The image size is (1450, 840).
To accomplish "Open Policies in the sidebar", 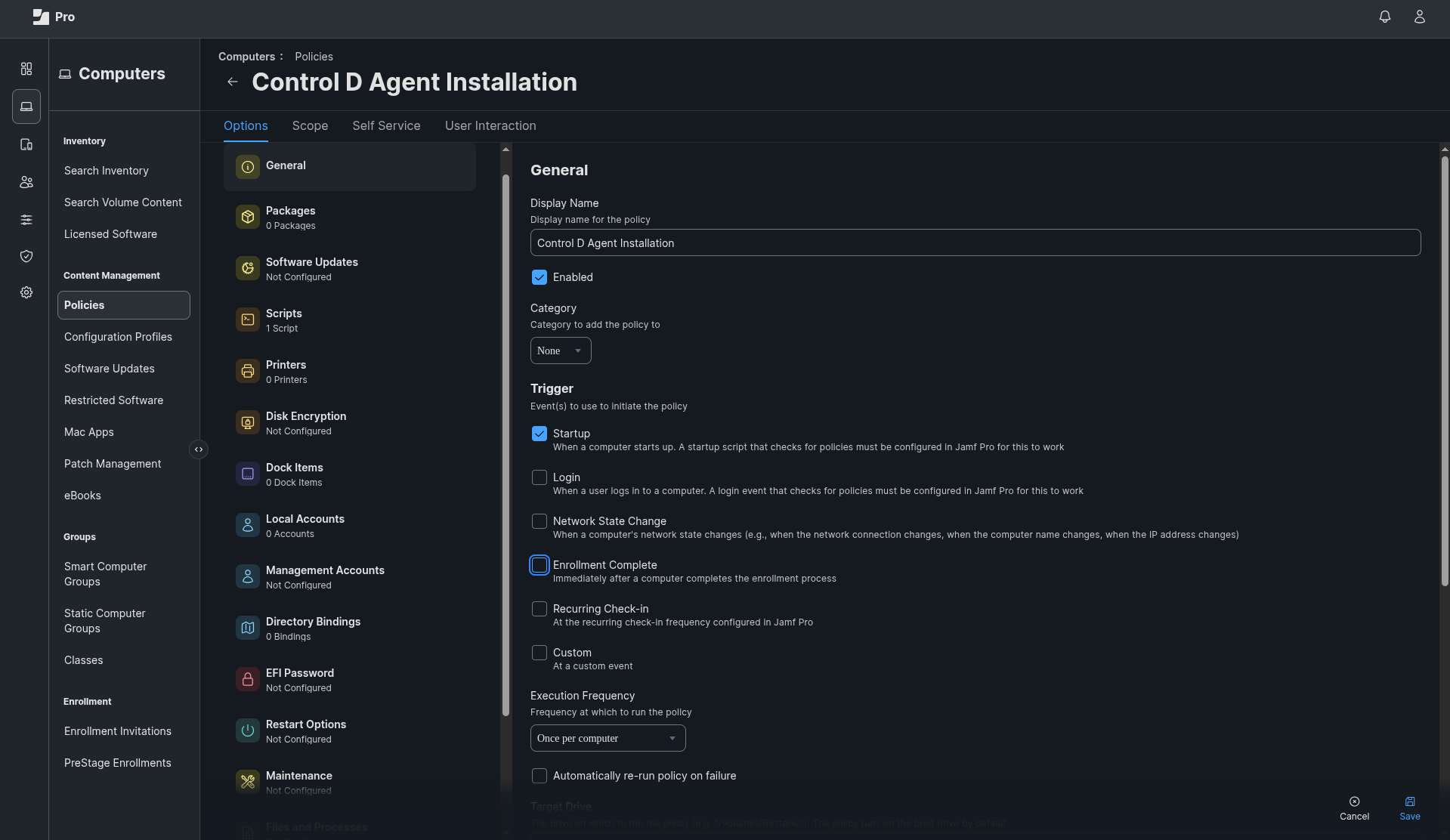I will tap(124, 305).
